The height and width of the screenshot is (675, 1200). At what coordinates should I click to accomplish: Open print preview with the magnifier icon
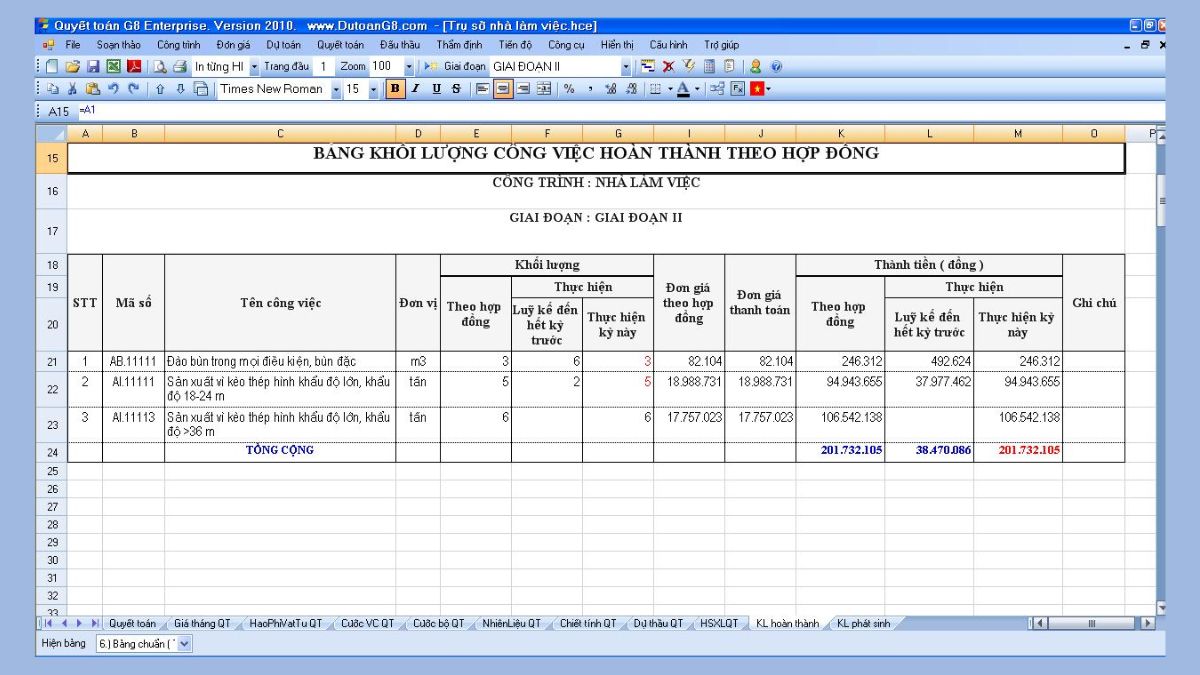point(159,67)
